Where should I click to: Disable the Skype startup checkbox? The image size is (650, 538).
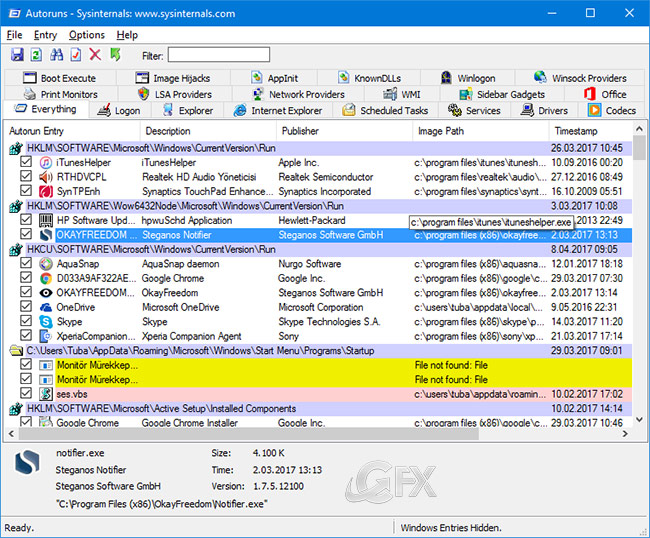point(26,321)
